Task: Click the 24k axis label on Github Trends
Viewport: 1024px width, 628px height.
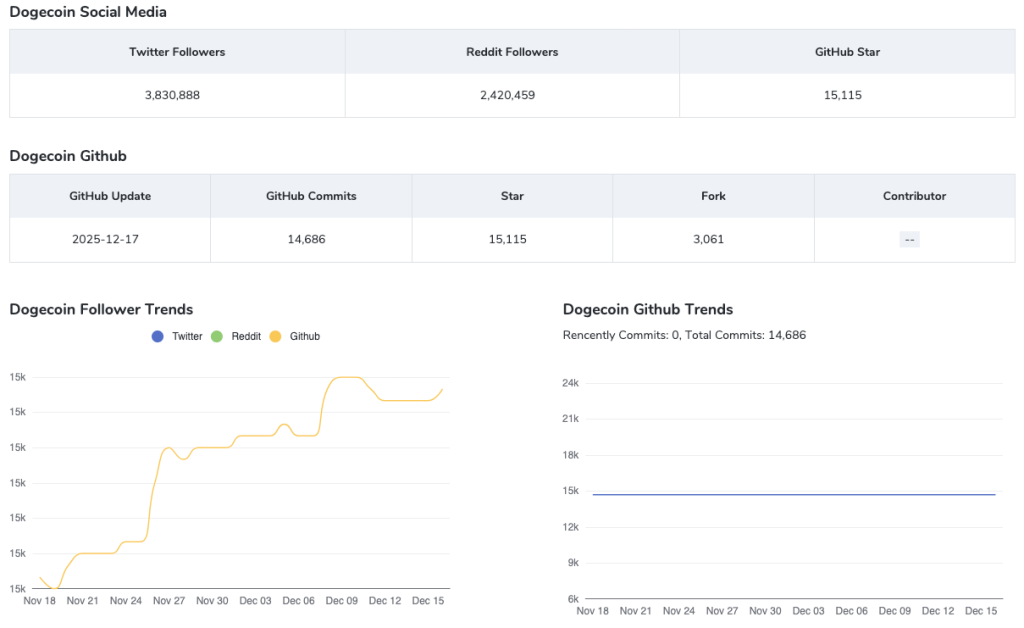Action: pyautogui.click(x=571, y=383)
